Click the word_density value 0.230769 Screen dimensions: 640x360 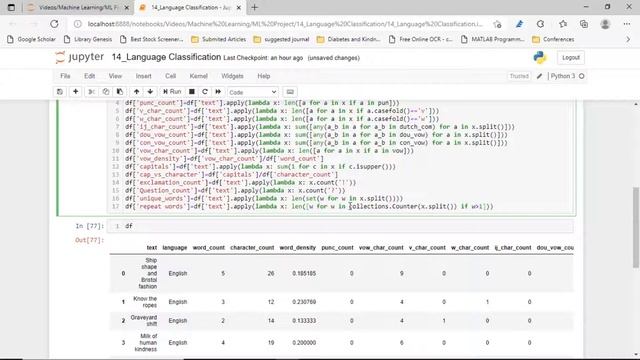304,302
